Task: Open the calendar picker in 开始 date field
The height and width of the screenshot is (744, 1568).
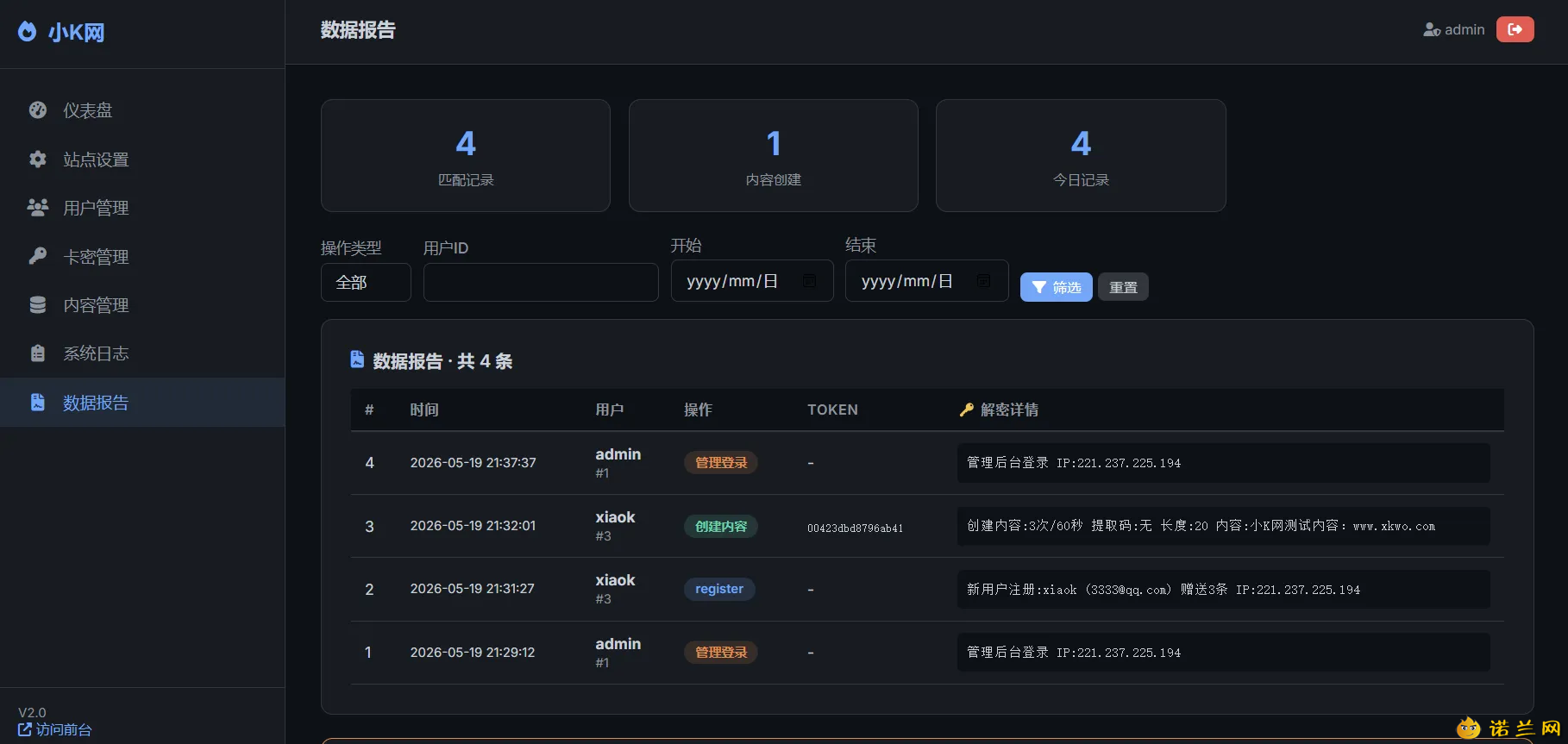Action: click(x=810, y=281)
